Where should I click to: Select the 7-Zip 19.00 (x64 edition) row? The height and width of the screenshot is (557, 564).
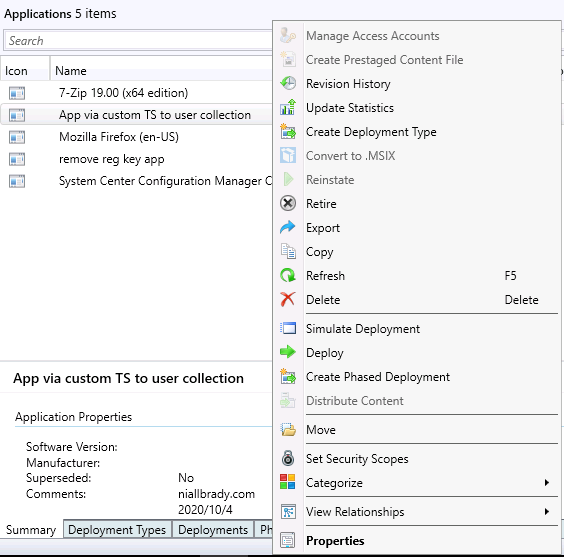pyautogui.click(x=137, y=93)
